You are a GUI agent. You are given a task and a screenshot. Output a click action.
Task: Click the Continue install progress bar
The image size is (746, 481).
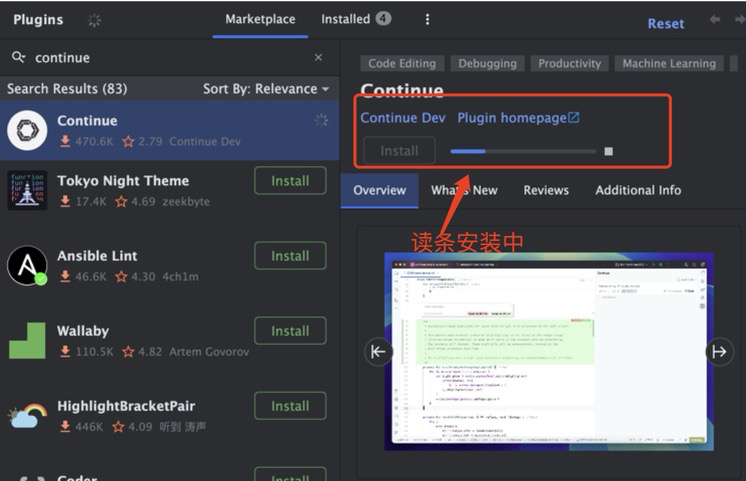tap(523, 151)
